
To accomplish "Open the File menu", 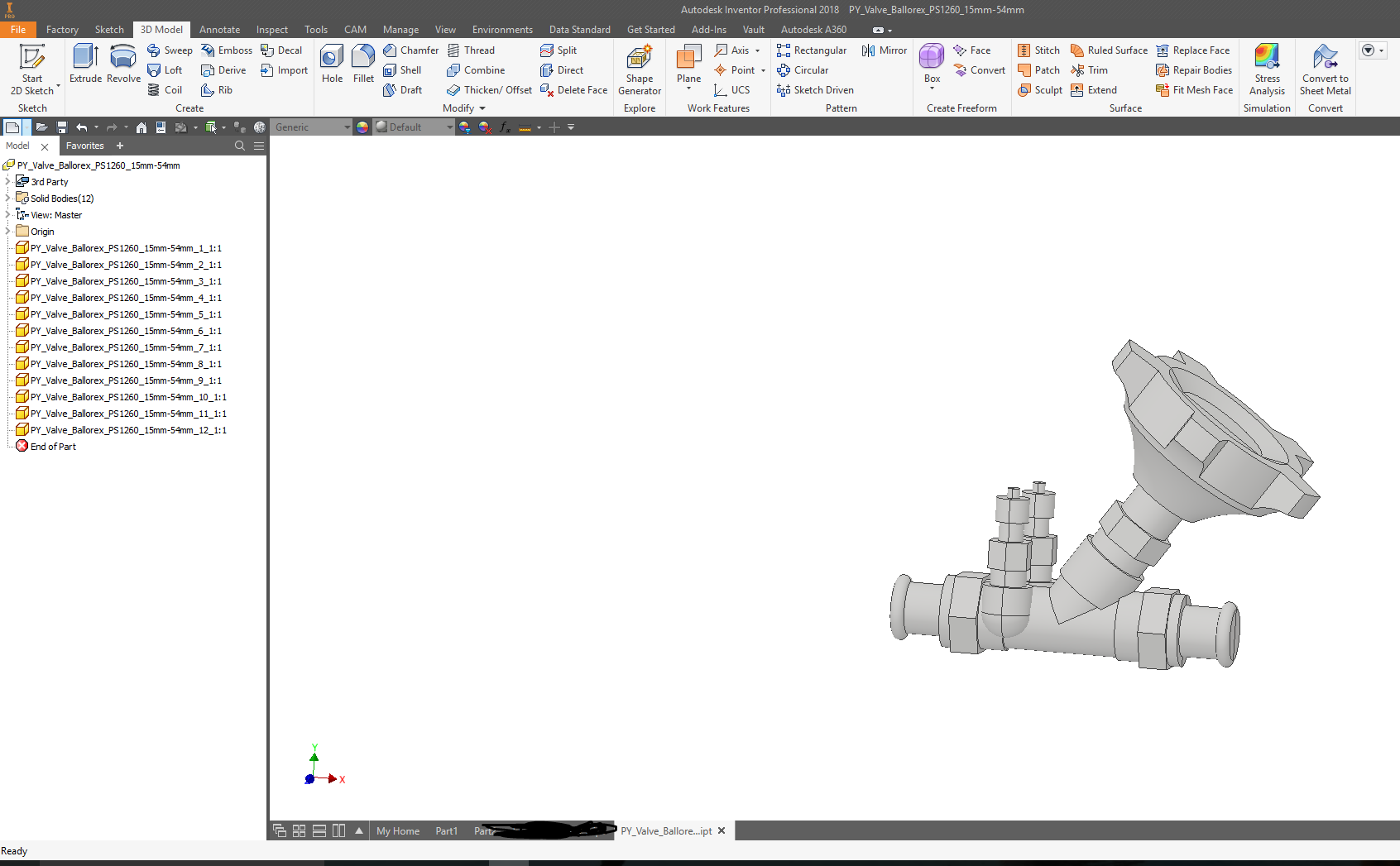I will pyautogui.click(x=18, y=30).
